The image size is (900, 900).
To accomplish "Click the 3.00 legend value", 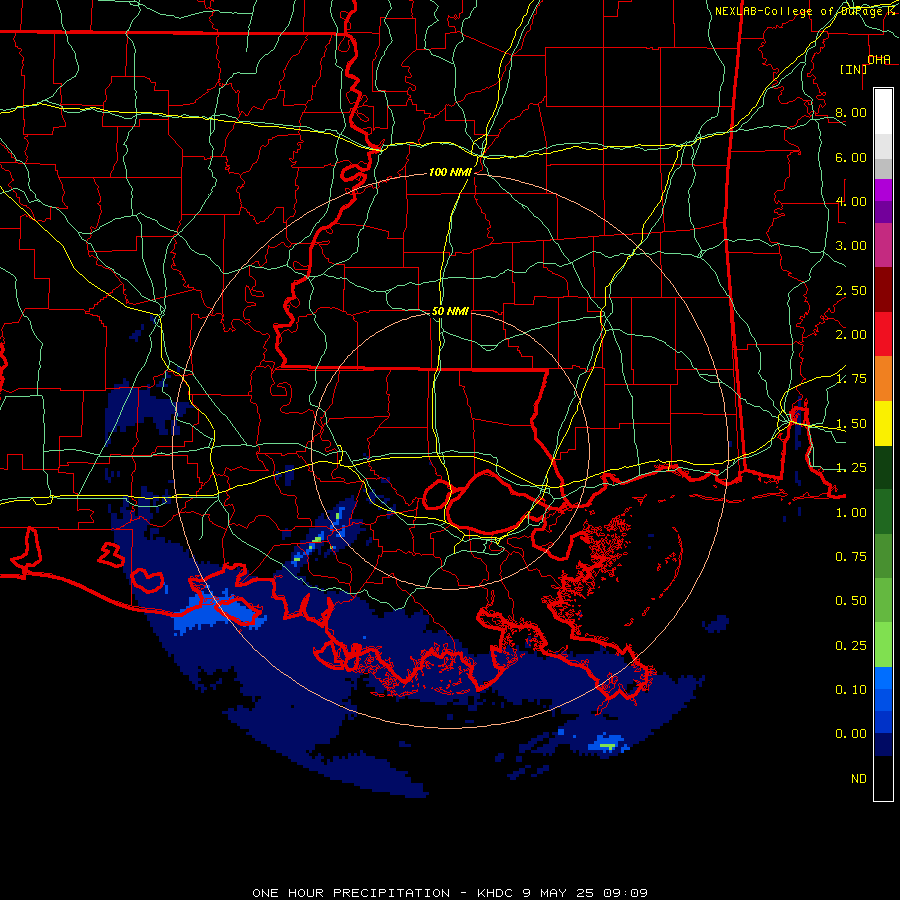I will pyautogui.click(x=851, y=246).
